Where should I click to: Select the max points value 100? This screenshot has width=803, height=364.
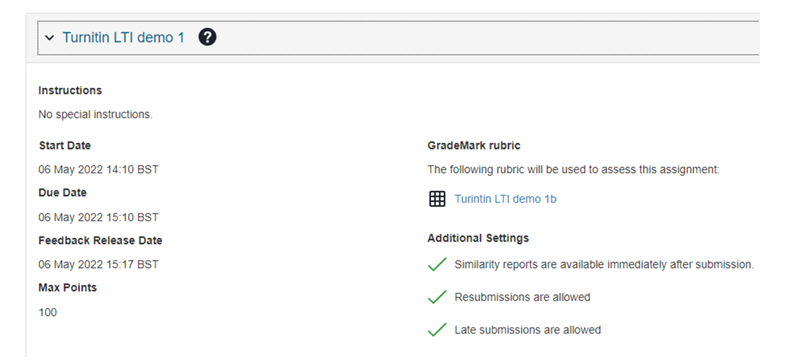48,312
